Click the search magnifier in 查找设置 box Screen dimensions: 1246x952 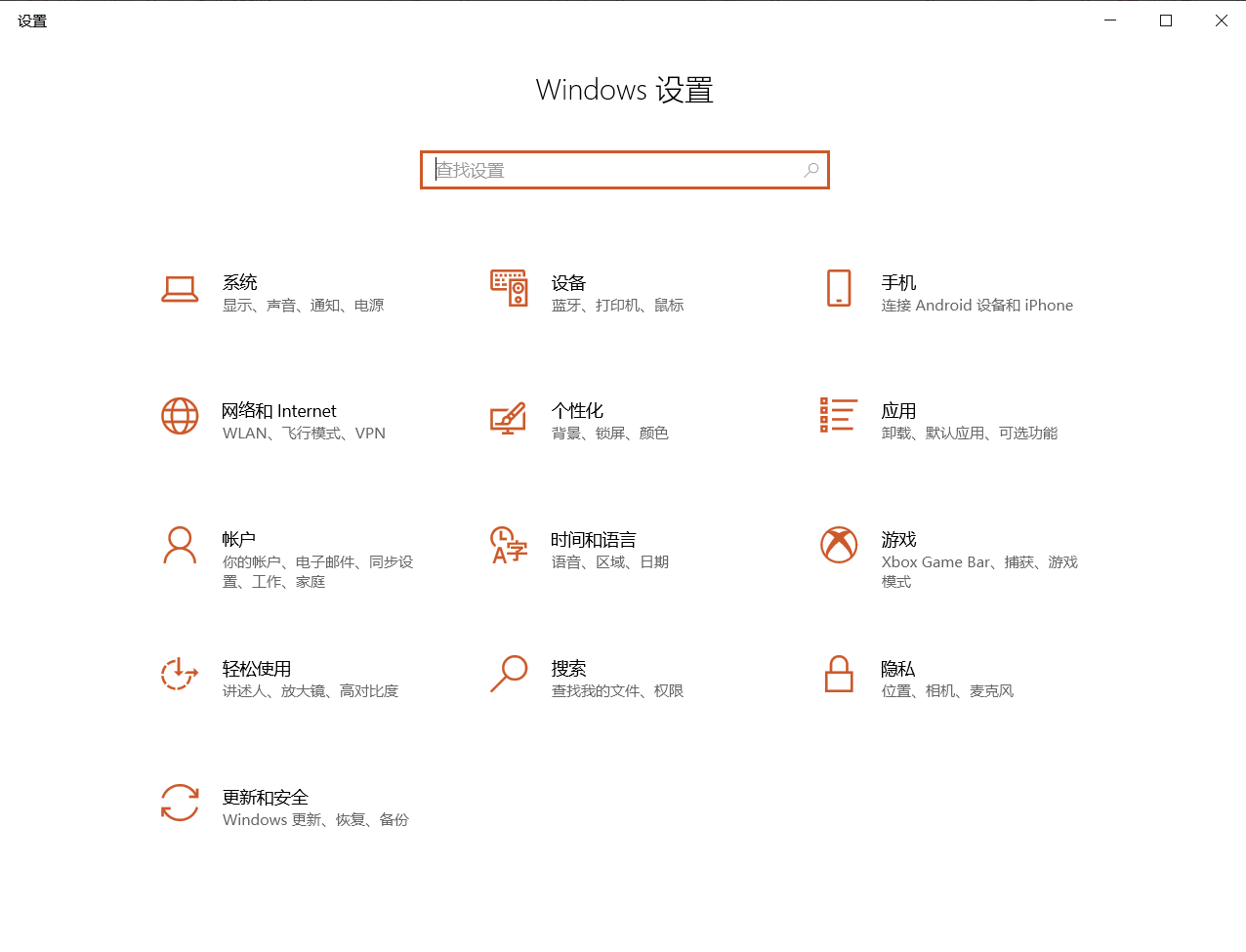tap(810, 170)
